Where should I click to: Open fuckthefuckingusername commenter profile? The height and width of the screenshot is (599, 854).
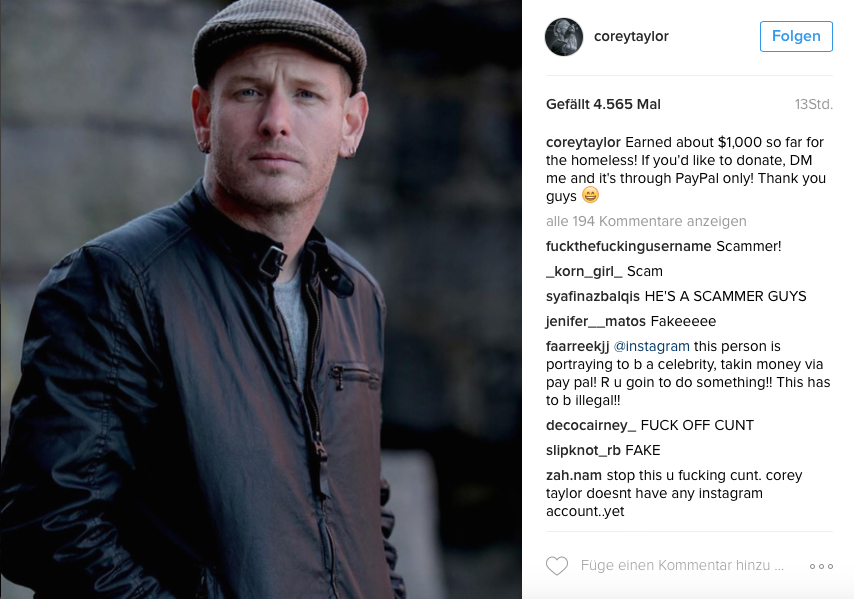[629, 247]
